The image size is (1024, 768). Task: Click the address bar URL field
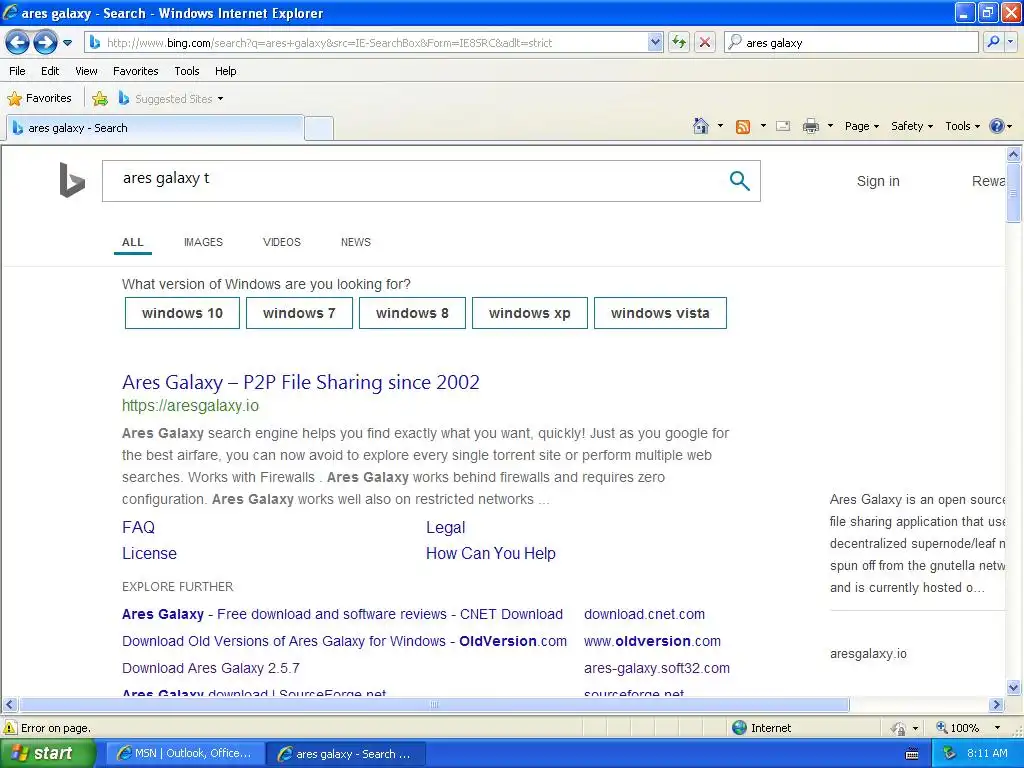point(372,42)
